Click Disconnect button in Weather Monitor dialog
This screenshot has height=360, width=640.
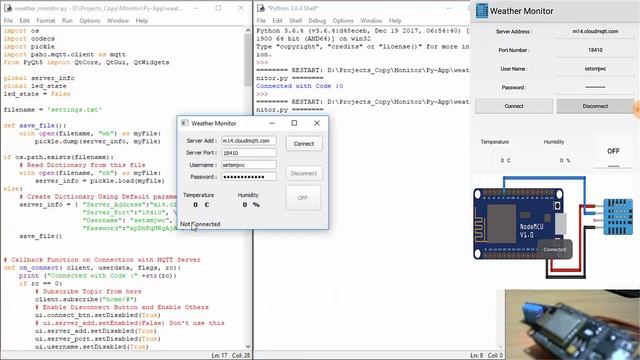[x=304, y=173]
